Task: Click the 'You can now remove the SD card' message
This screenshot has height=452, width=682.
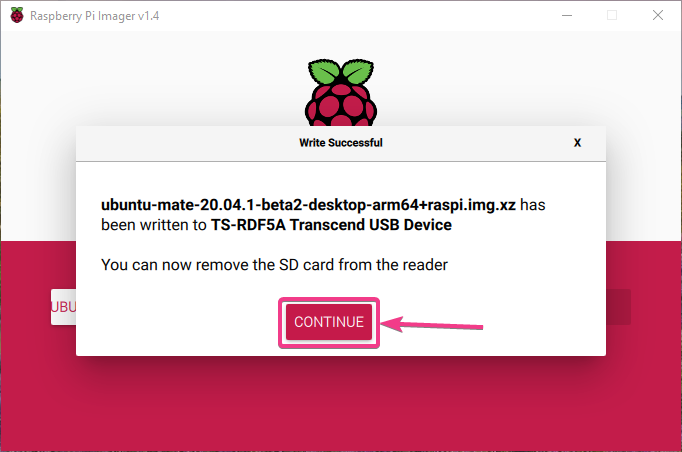Action: click(x=274, y=265)
